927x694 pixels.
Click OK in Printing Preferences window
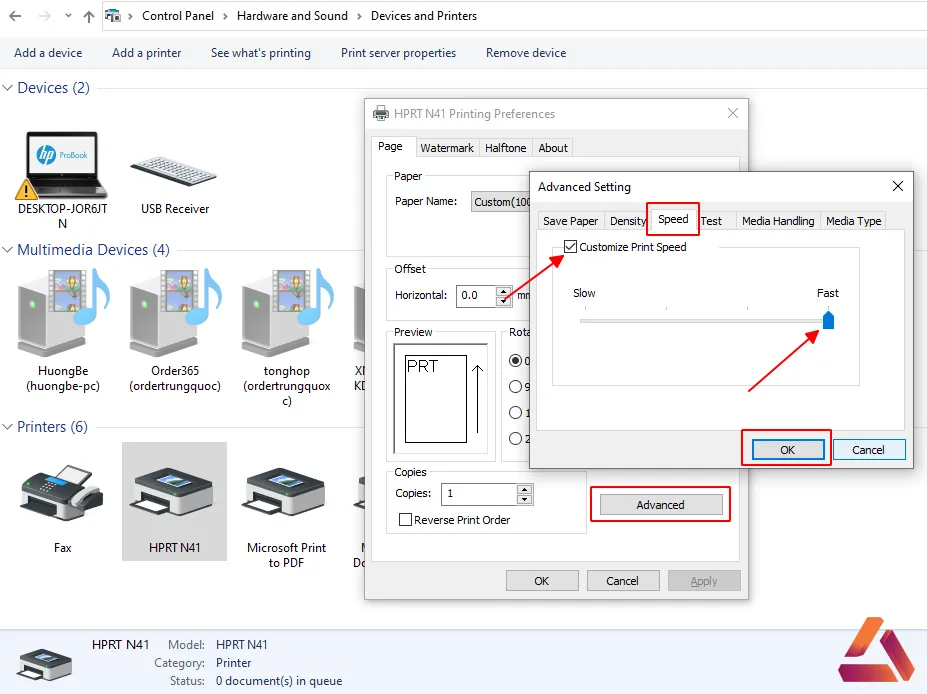click(542, 581)
